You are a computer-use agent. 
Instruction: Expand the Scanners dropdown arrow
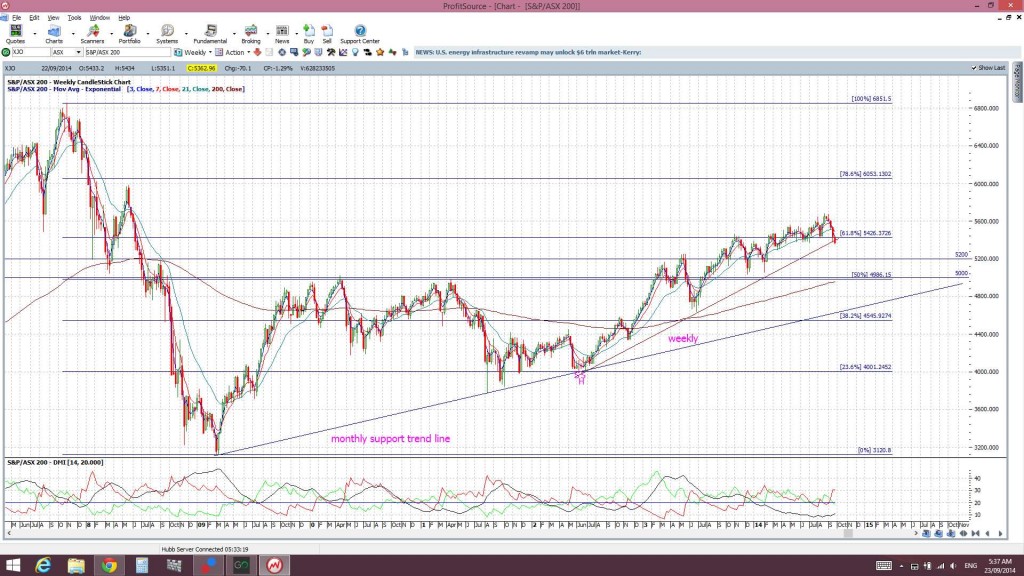(x=111, y=33)
